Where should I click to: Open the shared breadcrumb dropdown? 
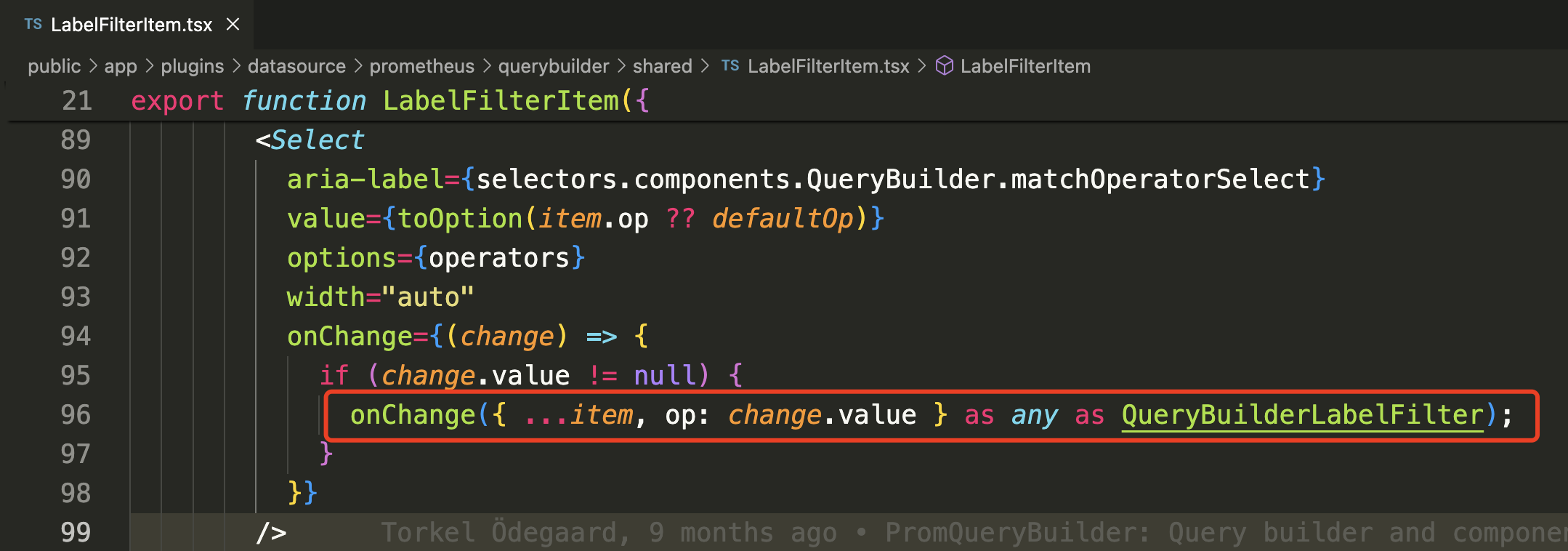pos(662,65)
